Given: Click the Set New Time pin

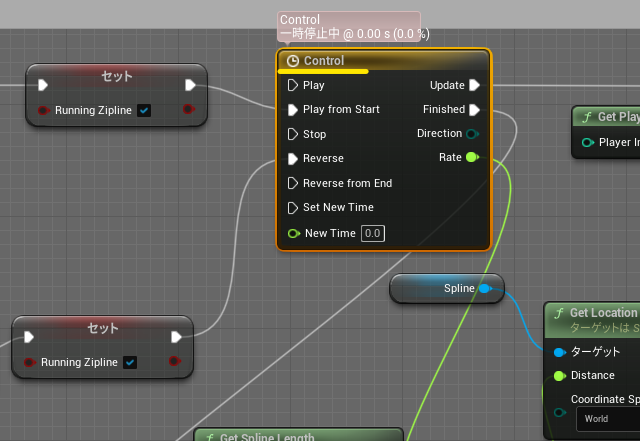Looking at the screenshot, I should [293, 208].
